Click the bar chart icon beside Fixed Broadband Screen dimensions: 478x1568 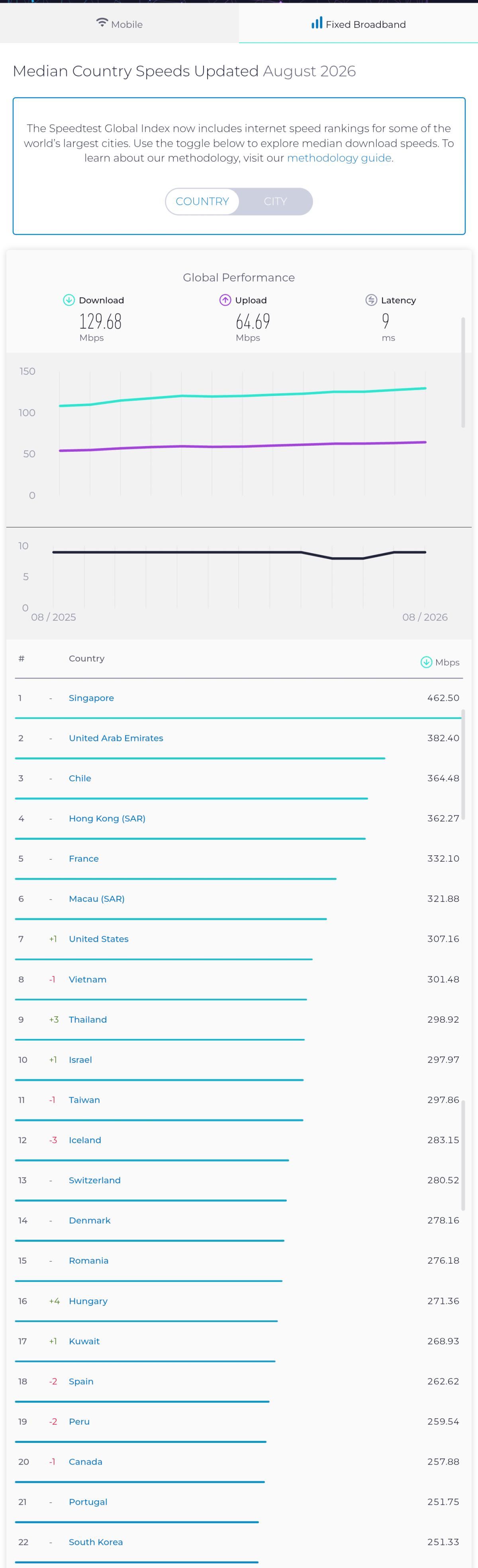(317, 23)
